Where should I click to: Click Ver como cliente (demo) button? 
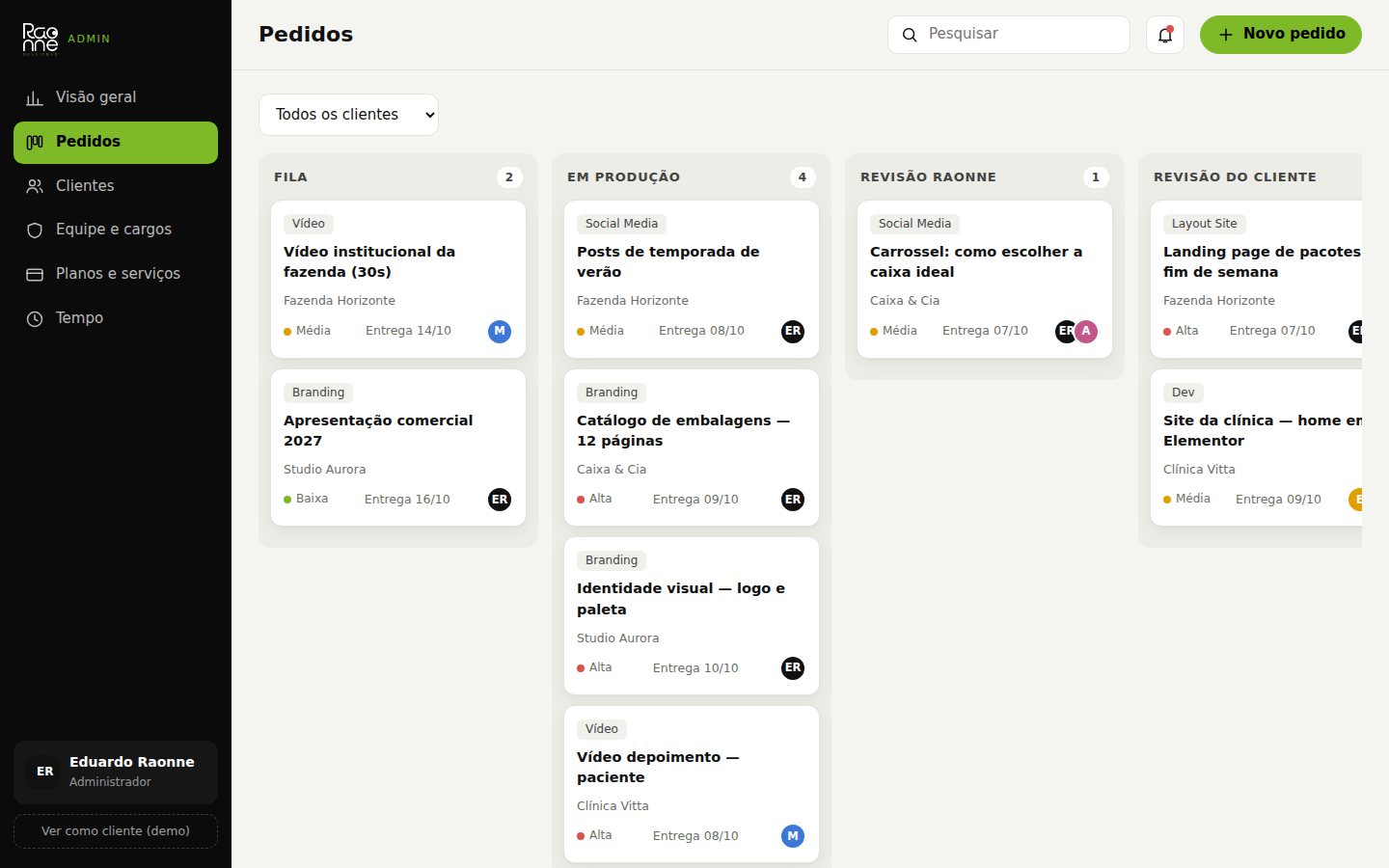click(116, 831)
